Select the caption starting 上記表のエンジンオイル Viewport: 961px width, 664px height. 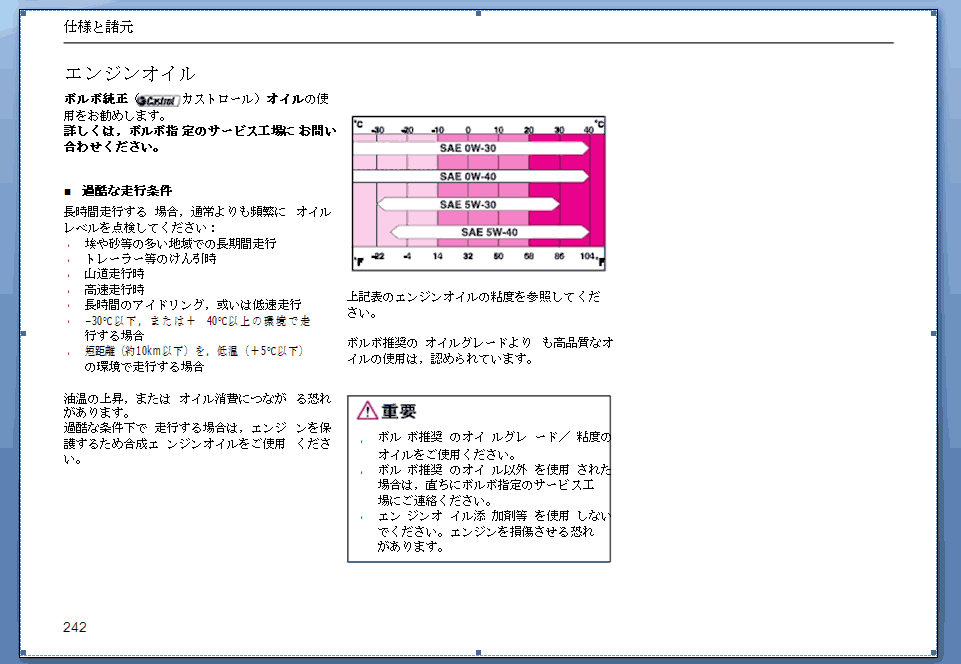[x=474, y=305]
